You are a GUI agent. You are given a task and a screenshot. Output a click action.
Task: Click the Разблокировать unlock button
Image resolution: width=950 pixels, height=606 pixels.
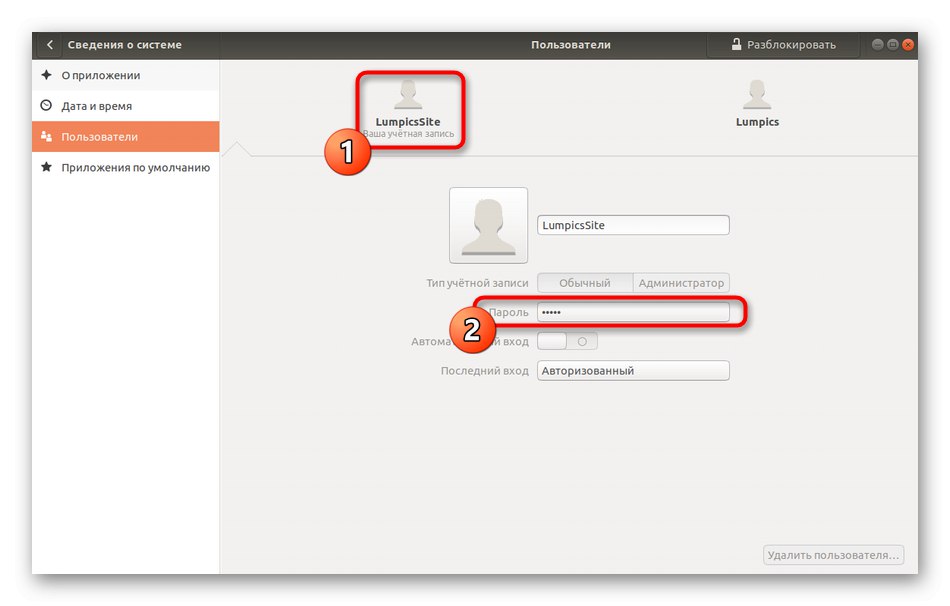click(x=783, y=45)
